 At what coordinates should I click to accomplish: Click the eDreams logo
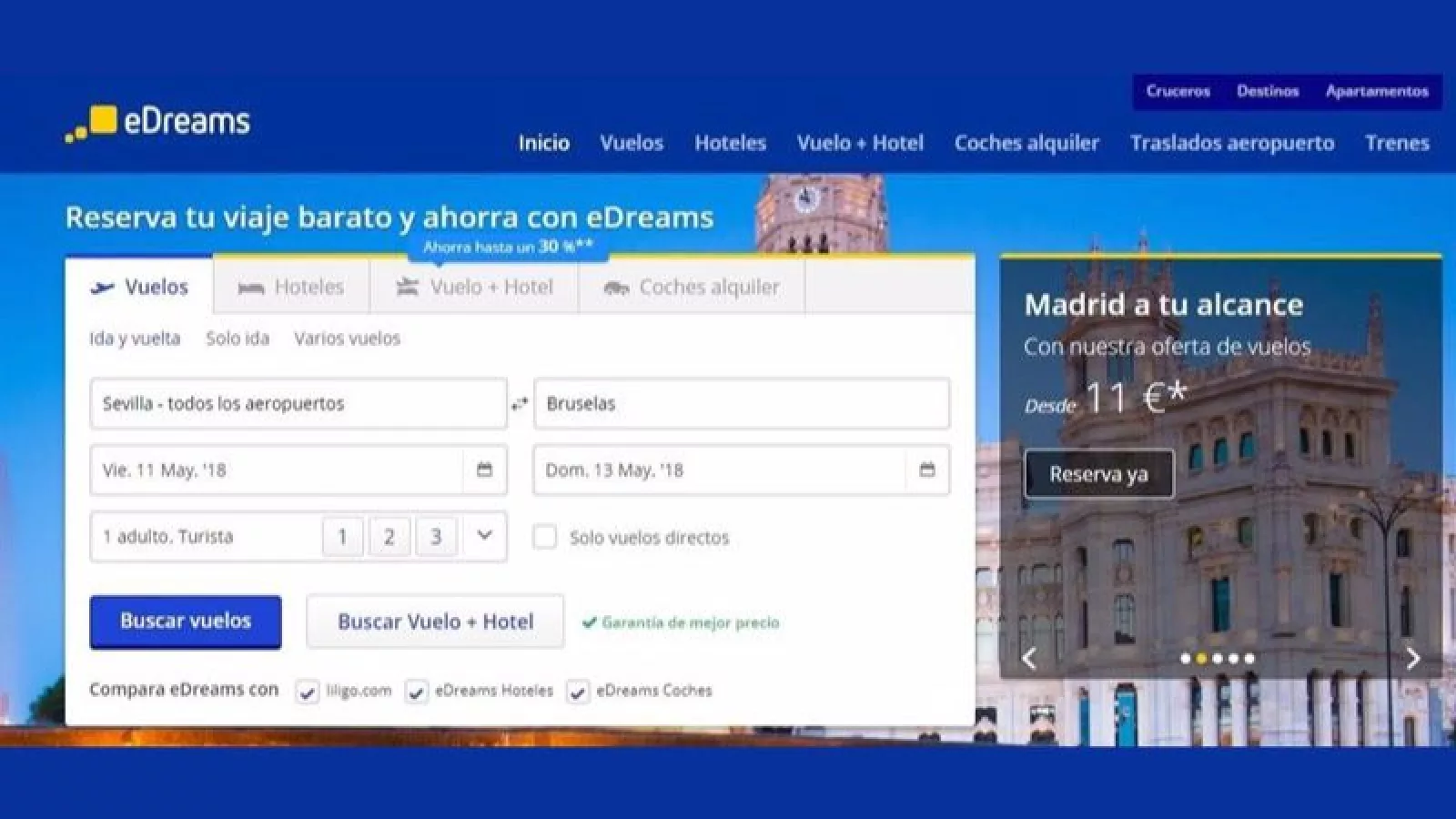(x=157, y=123)
